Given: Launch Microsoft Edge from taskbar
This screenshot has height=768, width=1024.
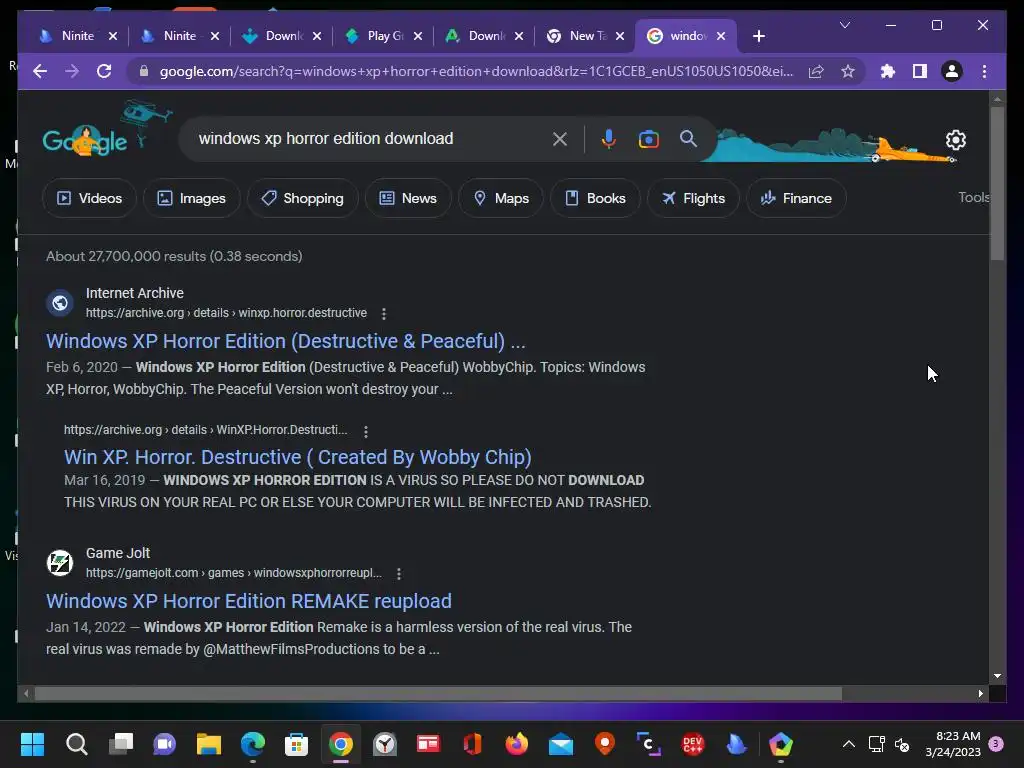Looking at the screenshot, I should click(x=253, y=744).
